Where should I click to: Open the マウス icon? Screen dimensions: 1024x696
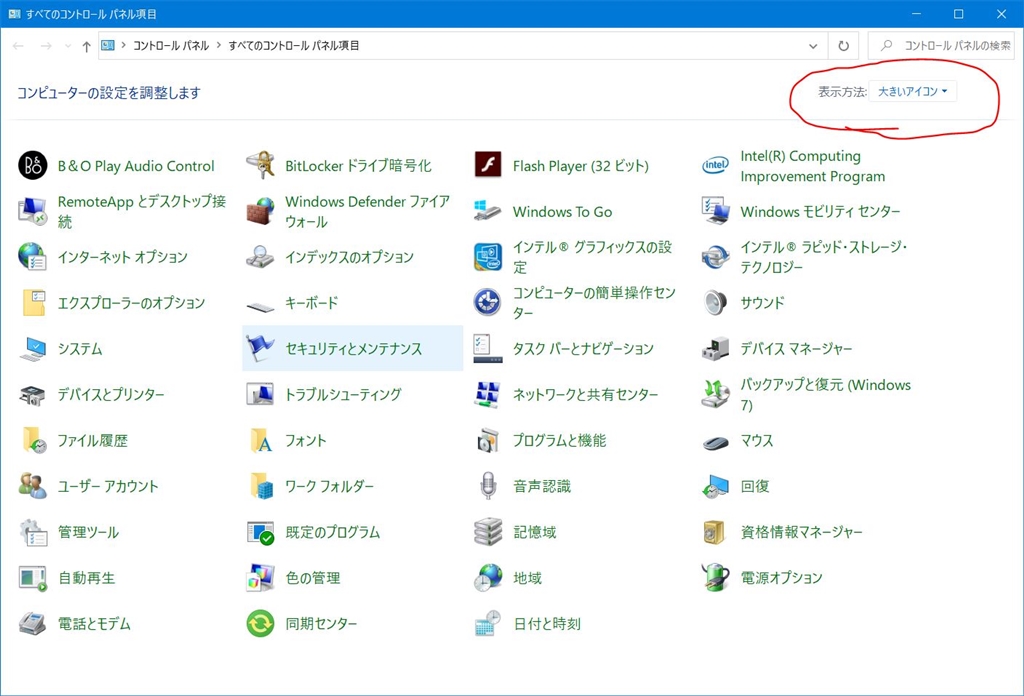pos(715,442)
